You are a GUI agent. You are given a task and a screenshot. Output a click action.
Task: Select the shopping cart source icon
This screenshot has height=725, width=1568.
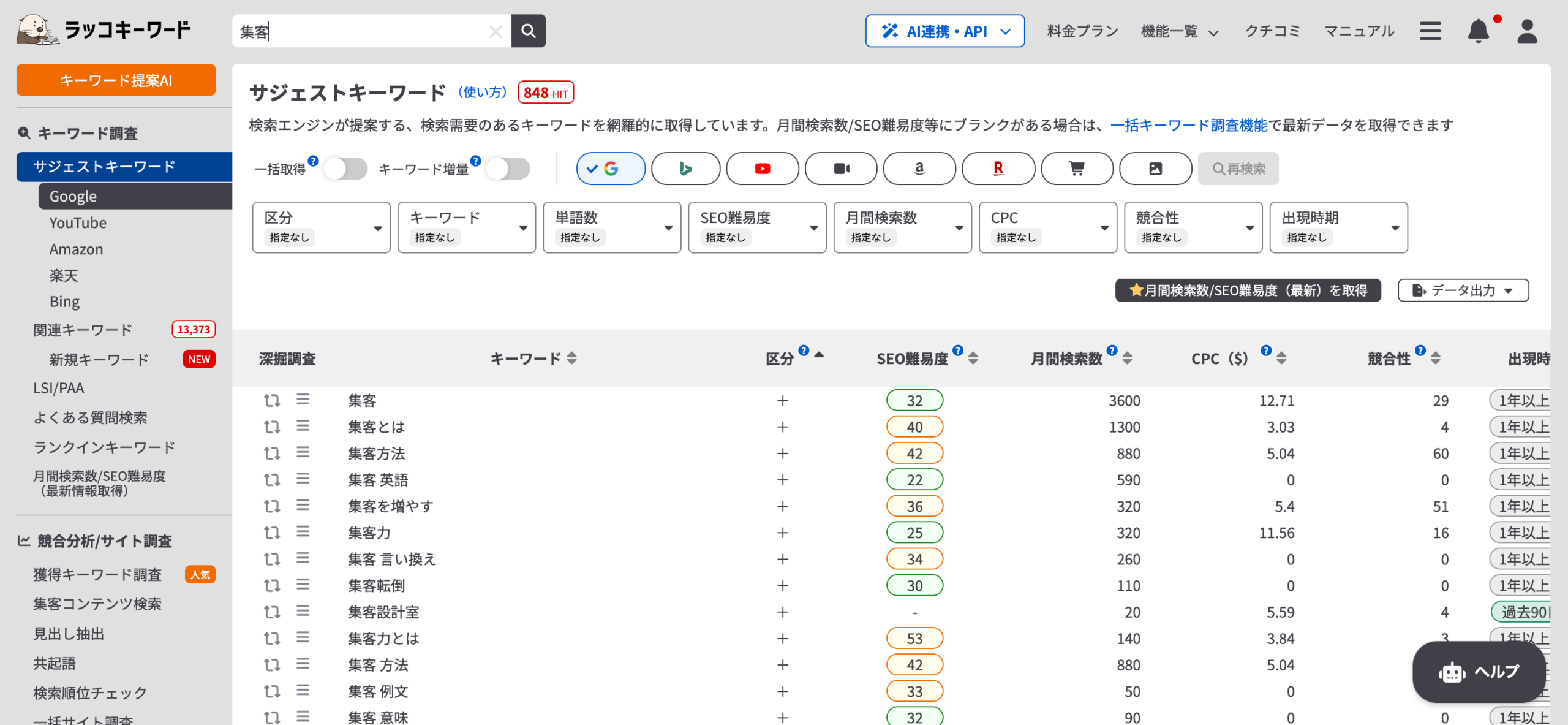[1077, 169]
